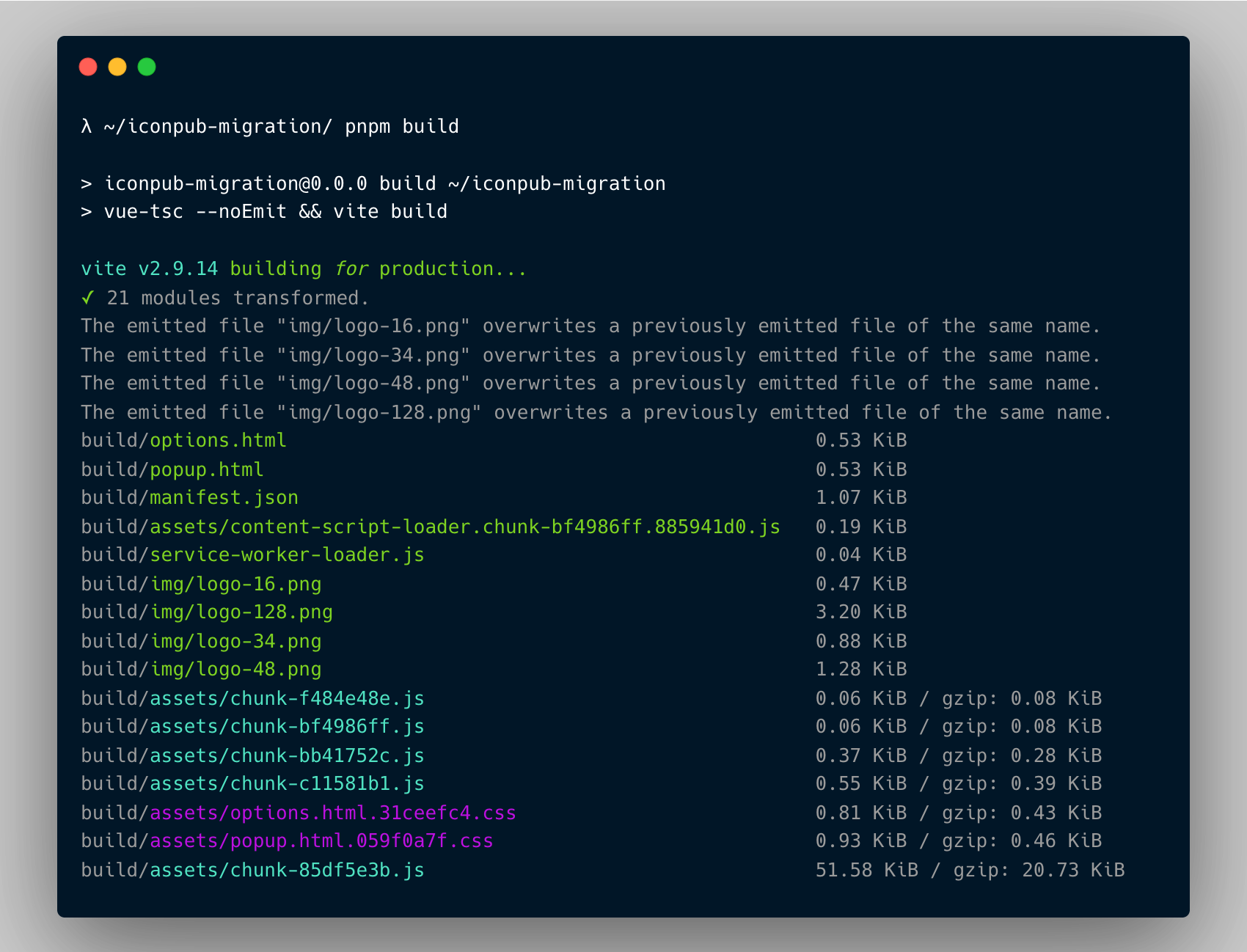
Task: Click the '51.58 KiB / gzip: 20.73 KiB' size
Action: tap(970, 870)
